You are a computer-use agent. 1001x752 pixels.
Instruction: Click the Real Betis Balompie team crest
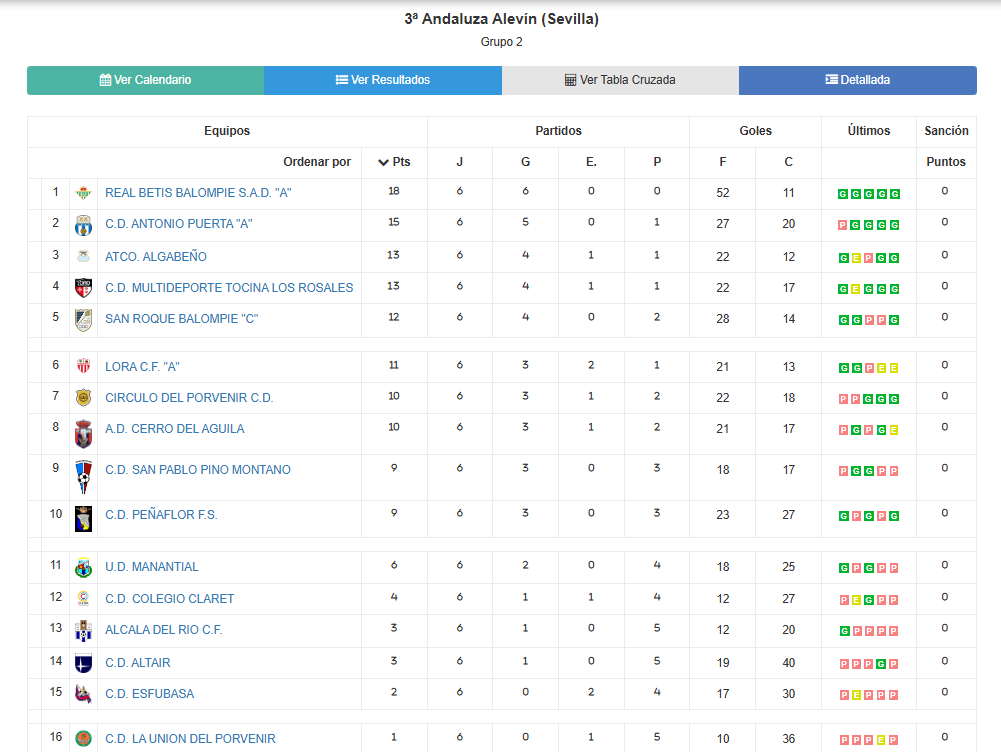coord(83,193)
